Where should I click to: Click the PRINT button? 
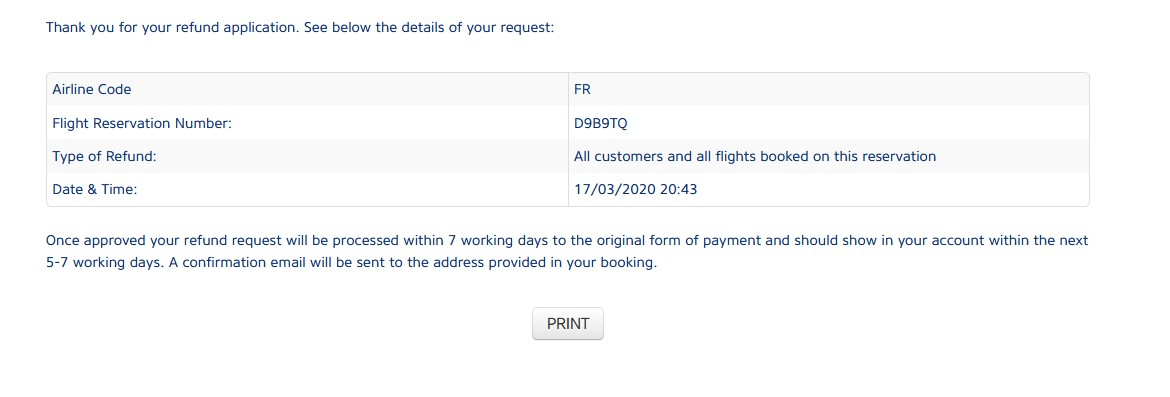point(568,324)
